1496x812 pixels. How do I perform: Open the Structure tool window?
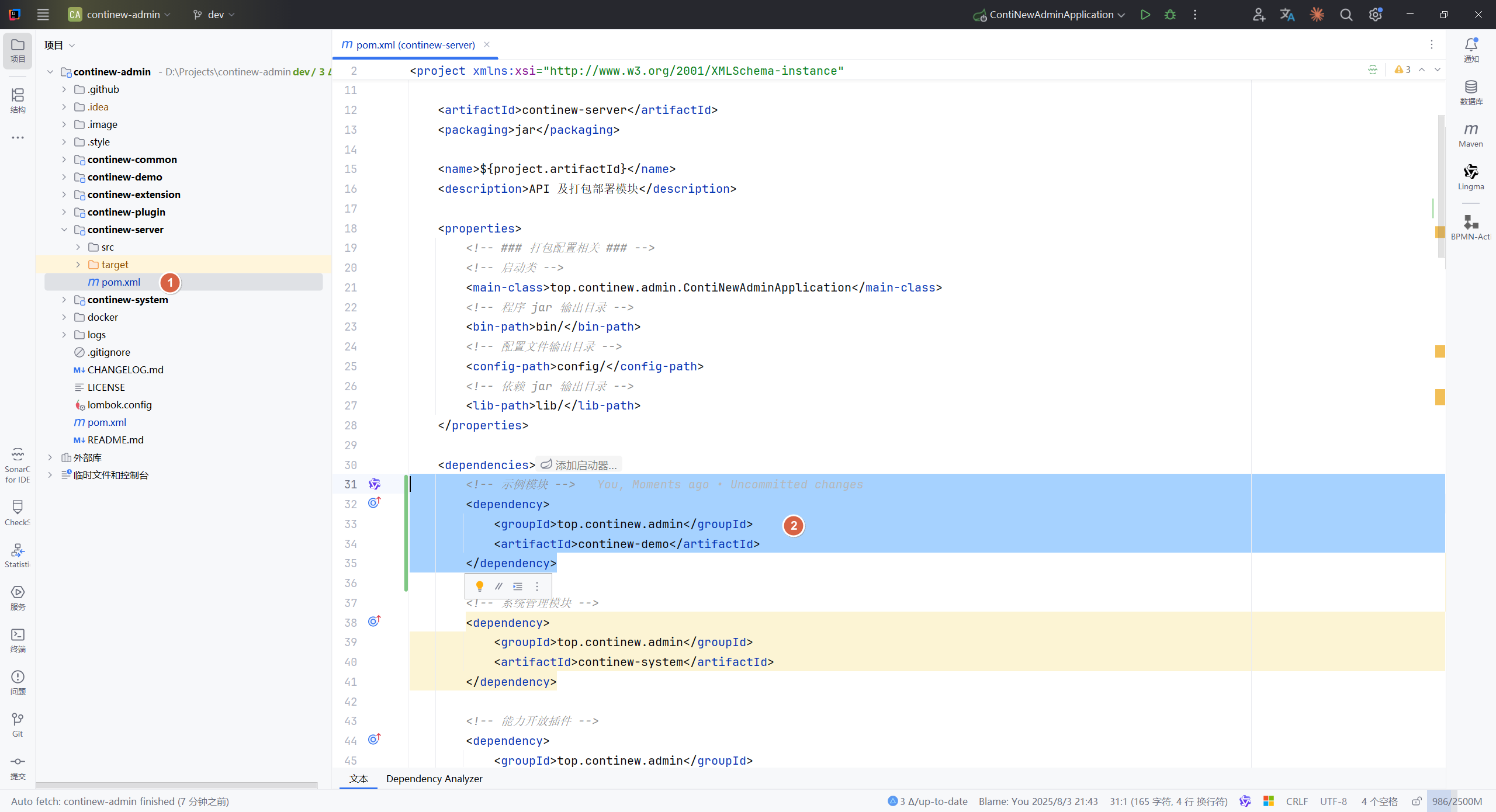point(18,100)
